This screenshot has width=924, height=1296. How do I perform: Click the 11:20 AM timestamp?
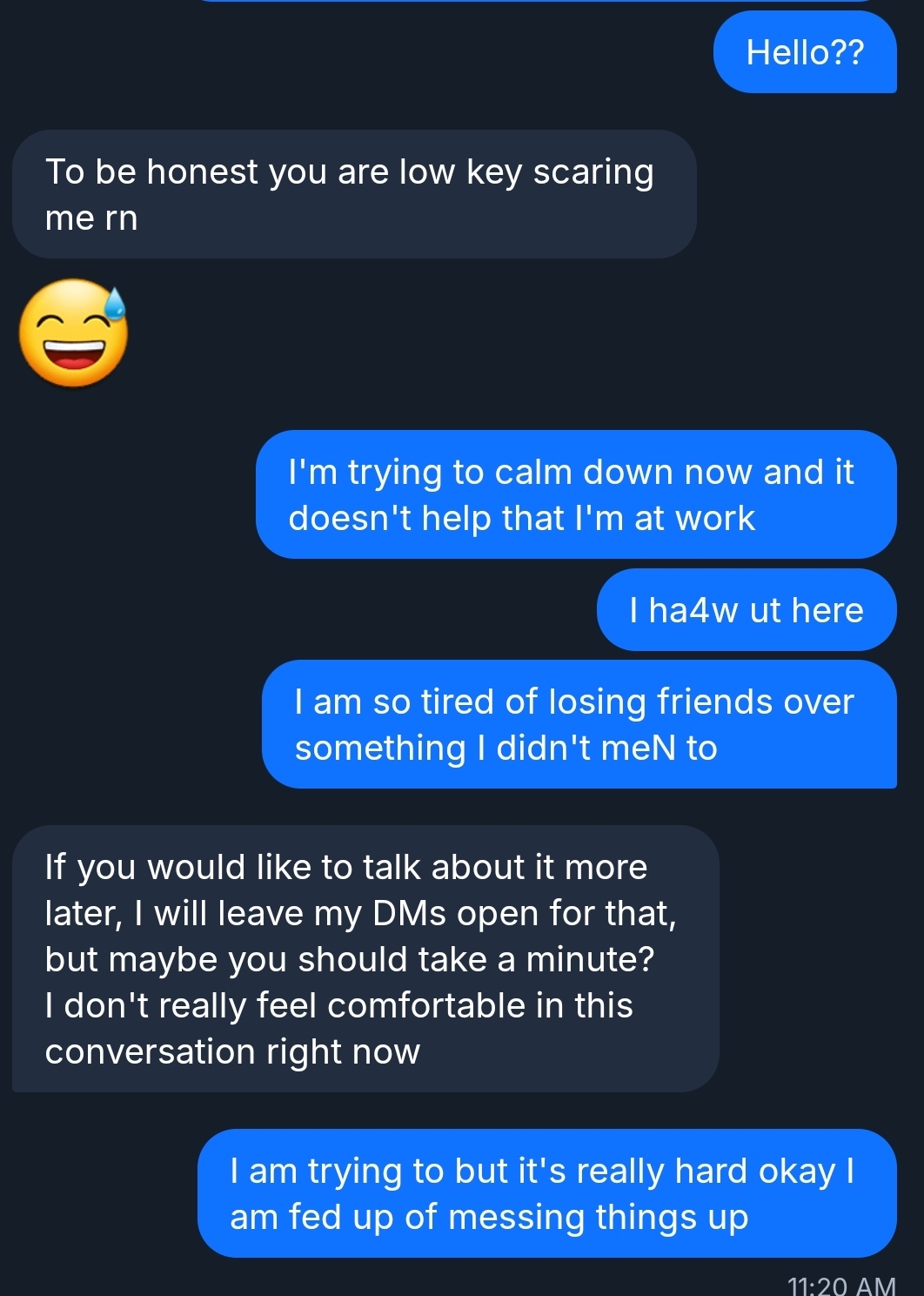(x=840, y=1285)
